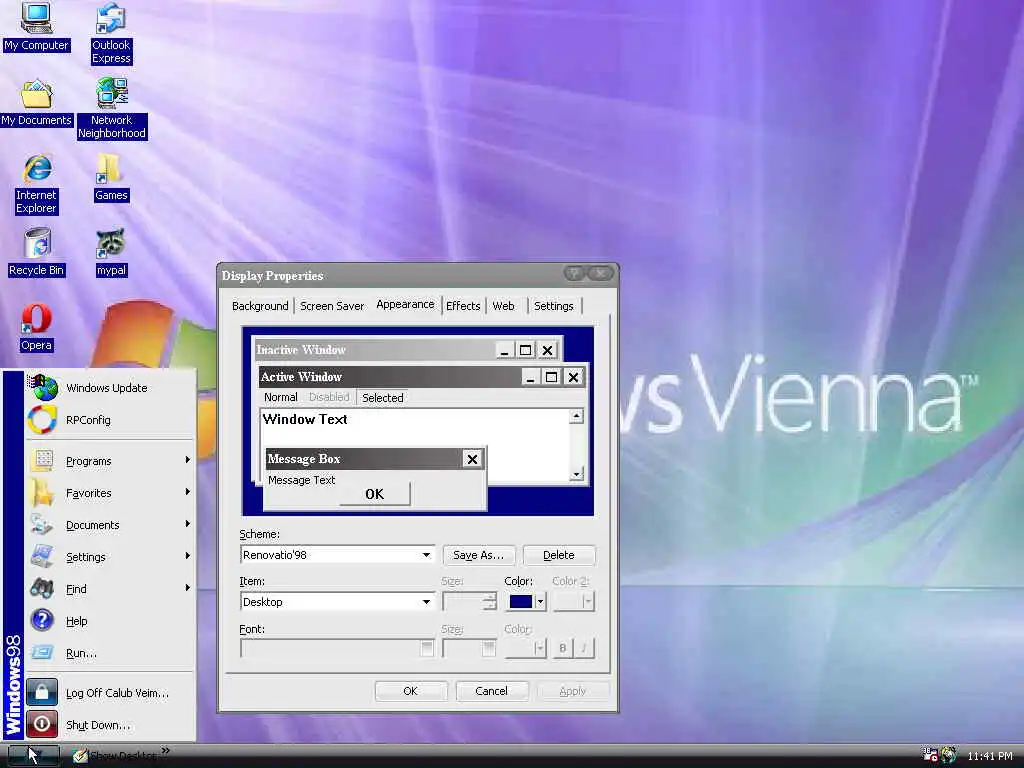This screenshot has height=768, width=1024.
Task: Open the Find submenu
Action: click(x=110, y=589)
